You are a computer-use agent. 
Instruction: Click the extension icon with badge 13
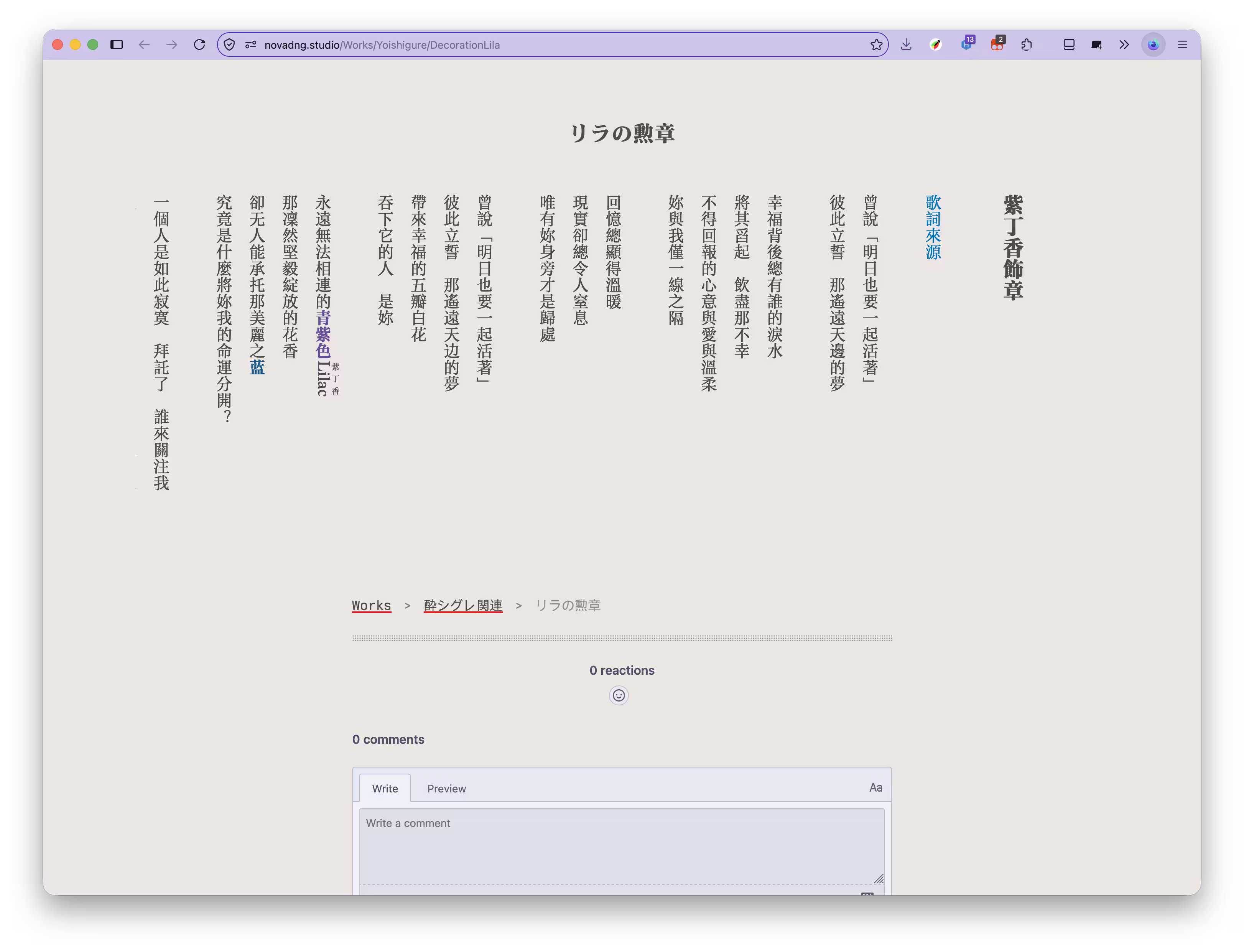(x=967, y=45)
